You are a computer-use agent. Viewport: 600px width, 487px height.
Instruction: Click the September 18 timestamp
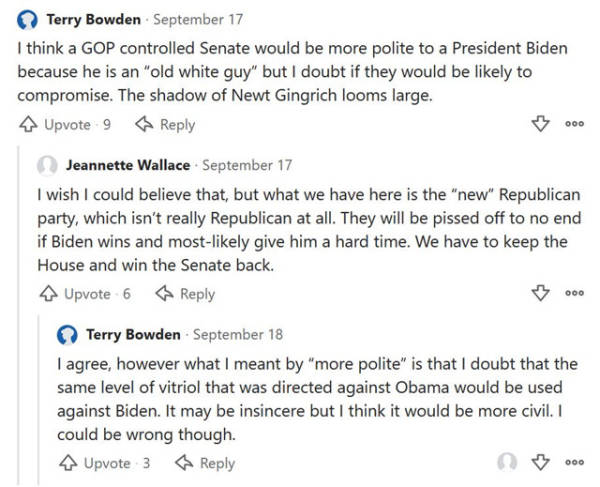238,334
